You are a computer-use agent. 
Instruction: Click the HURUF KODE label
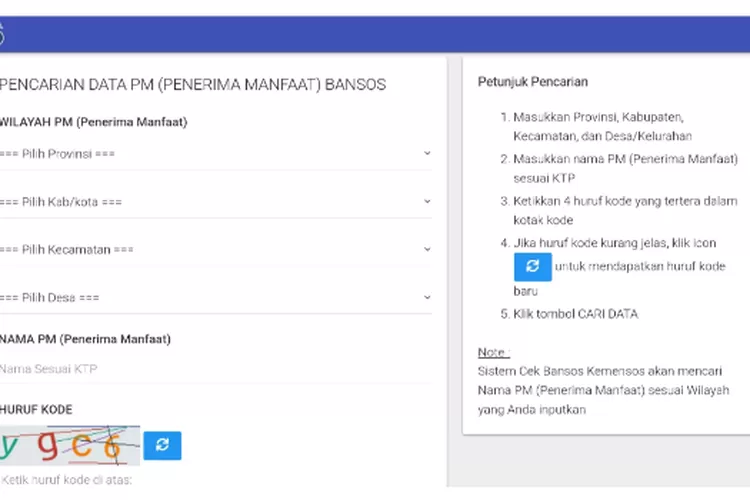[36, 410]
